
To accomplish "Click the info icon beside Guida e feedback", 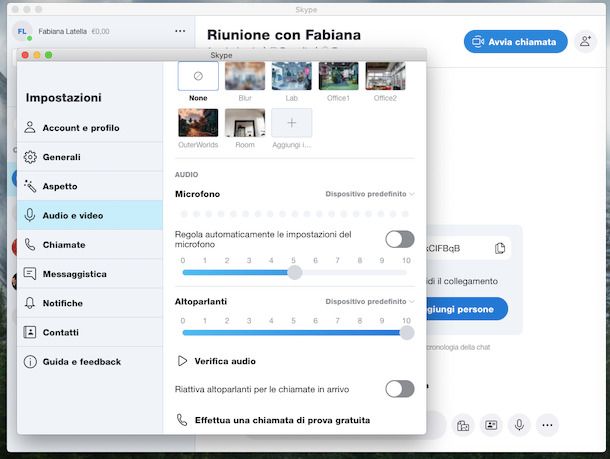I will (x=30, y=361).
